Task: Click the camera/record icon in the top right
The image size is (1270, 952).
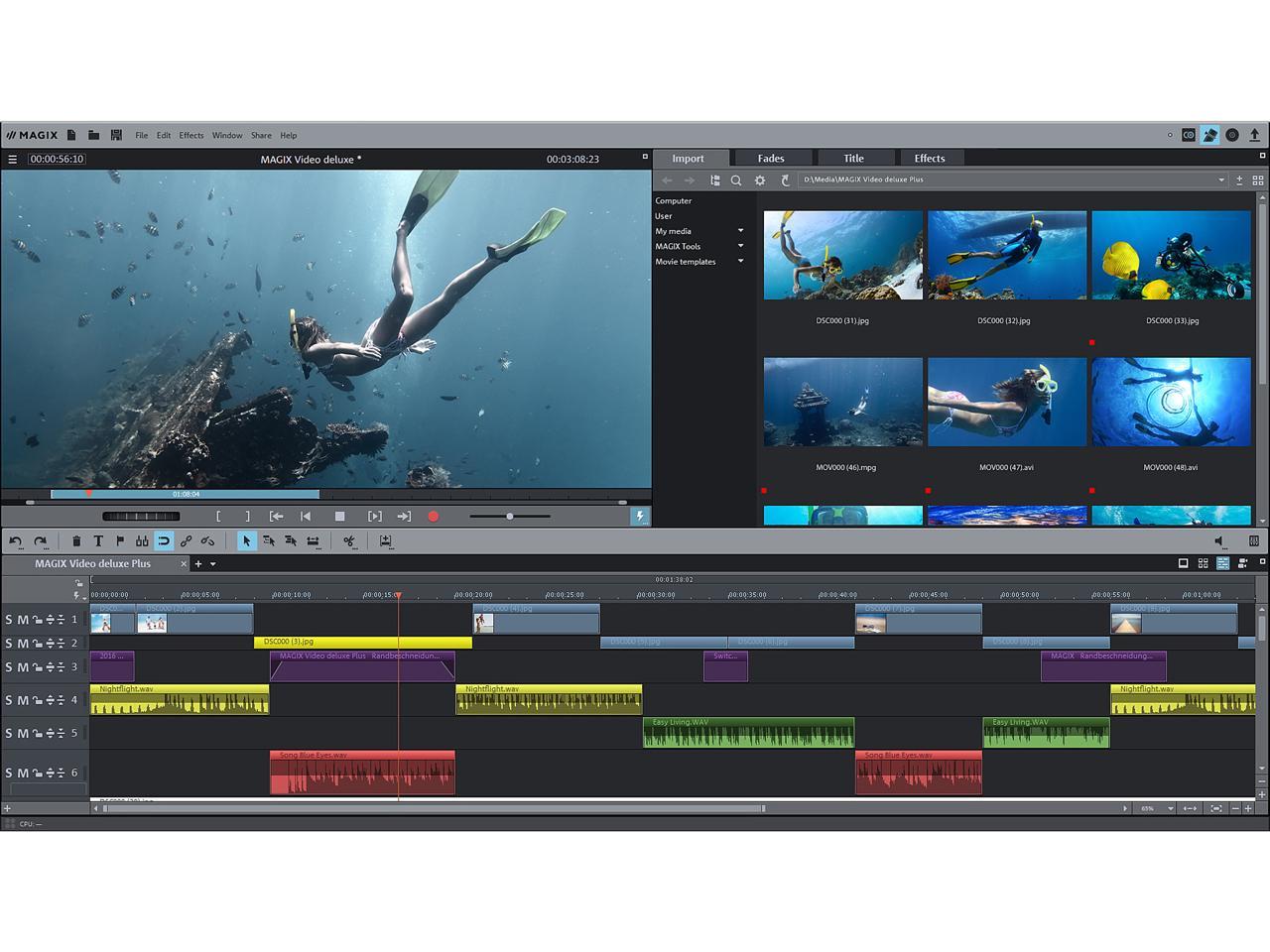Action: tap(1189, 135)
